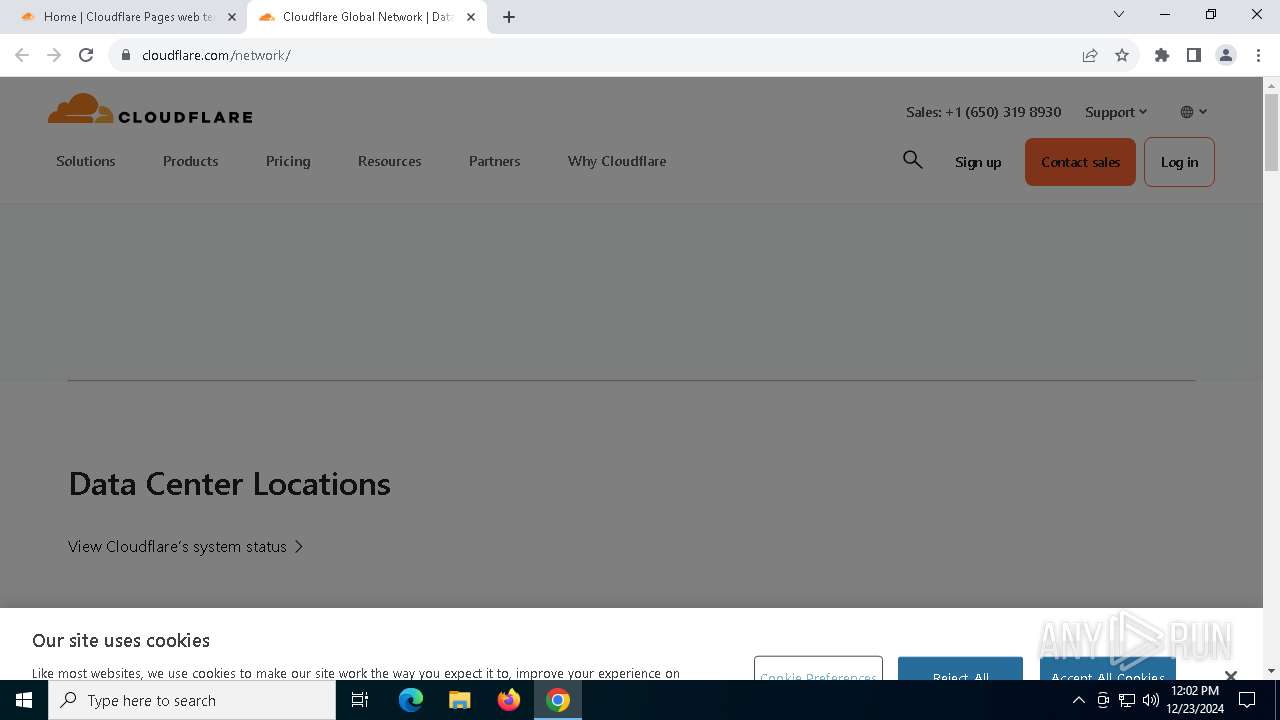Click the address bar URL
This screenshot has width=1280, height=720.
click(x=216, y=55)
